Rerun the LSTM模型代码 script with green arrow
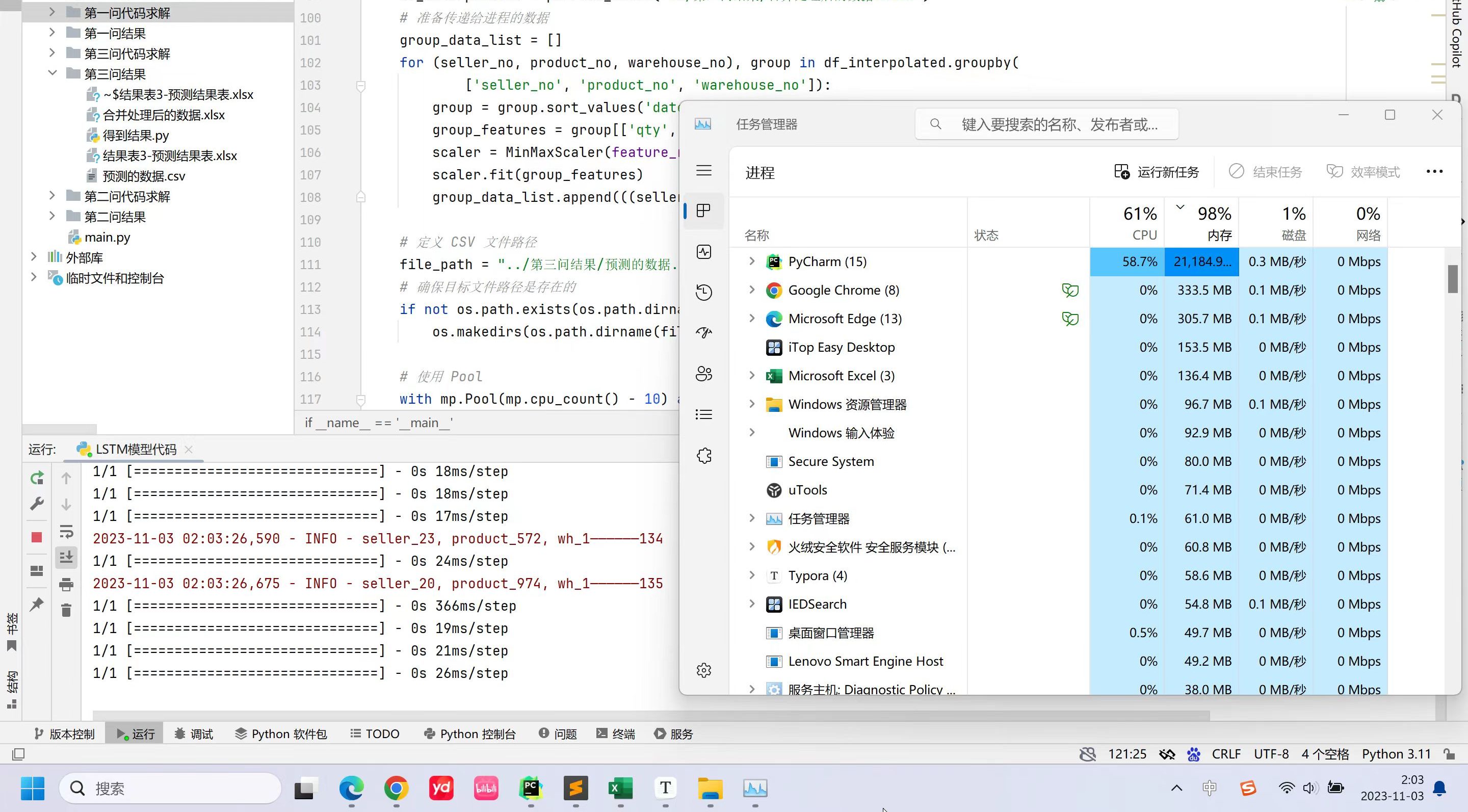1468x812 pixels. 37,478
